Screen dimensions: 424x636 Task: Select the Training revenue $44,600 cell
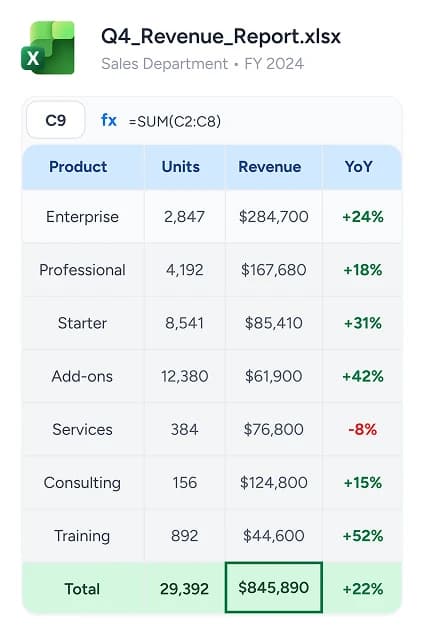click(273, 535)
